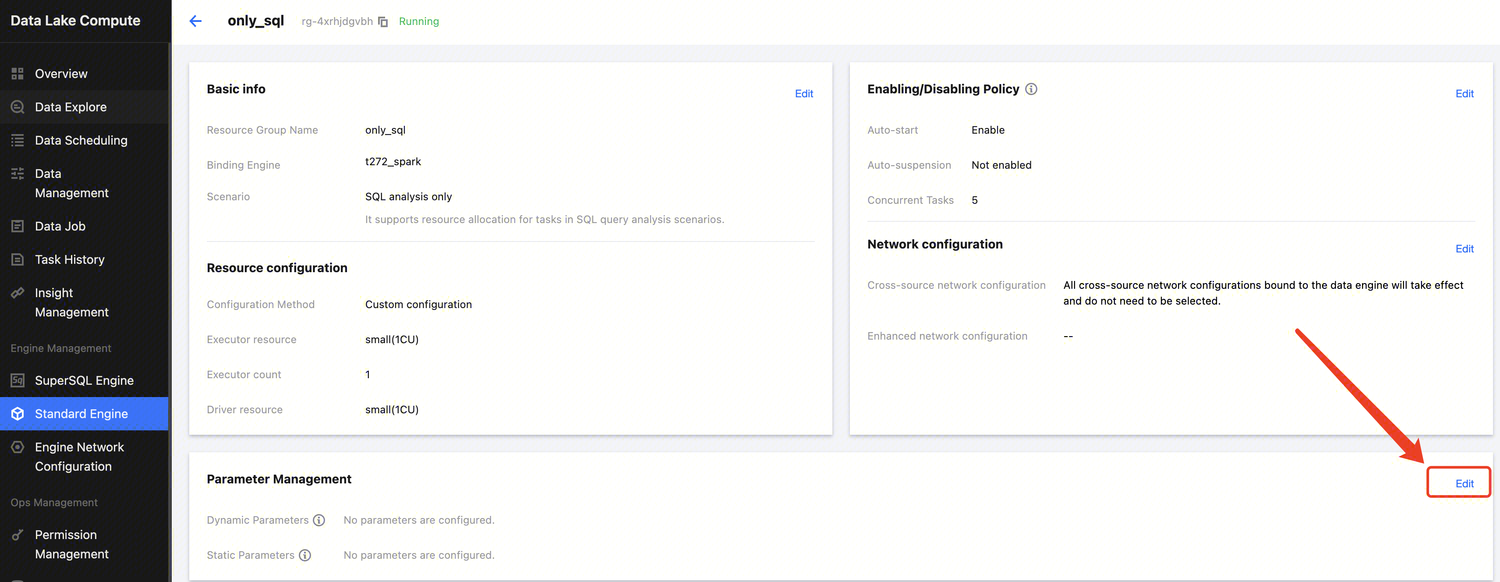This screenshot has height=582, width=1500.
Task: Open Engine Network Configuration page
Action: [x=79, y=457]
